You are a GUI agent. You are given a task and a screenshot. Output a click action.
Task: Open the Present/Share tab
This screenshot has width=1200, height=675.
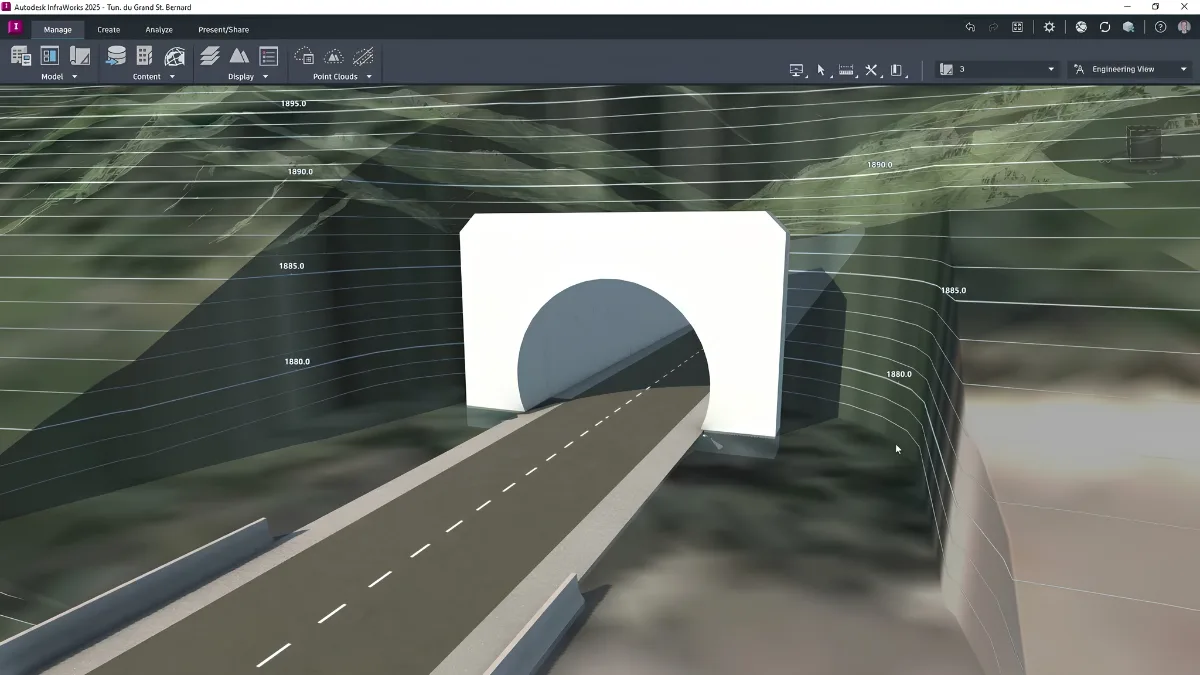pyautogui.click(x=224, y=30)
